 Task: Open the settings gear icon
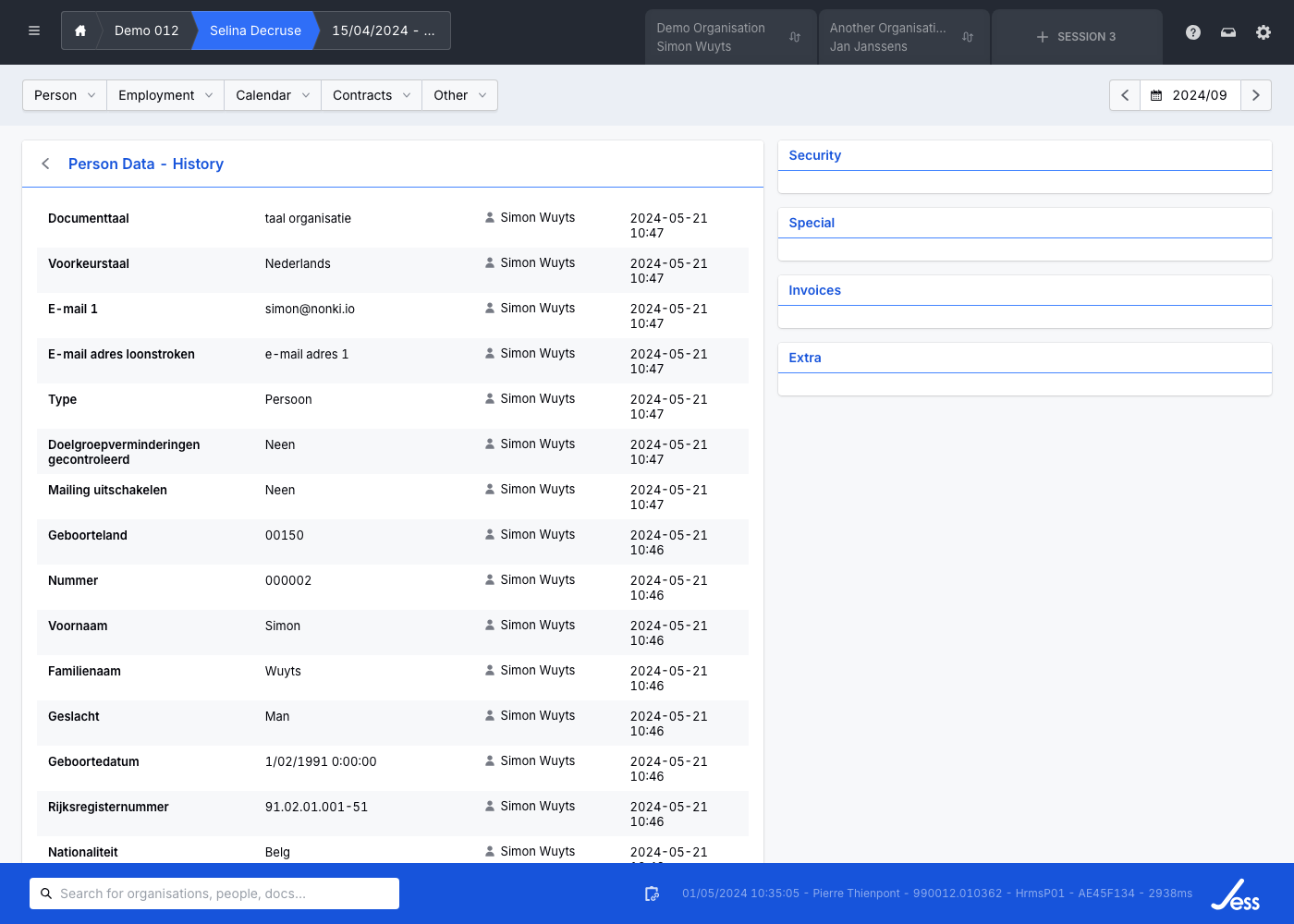pyautogui.click(x=1263, y=32)
